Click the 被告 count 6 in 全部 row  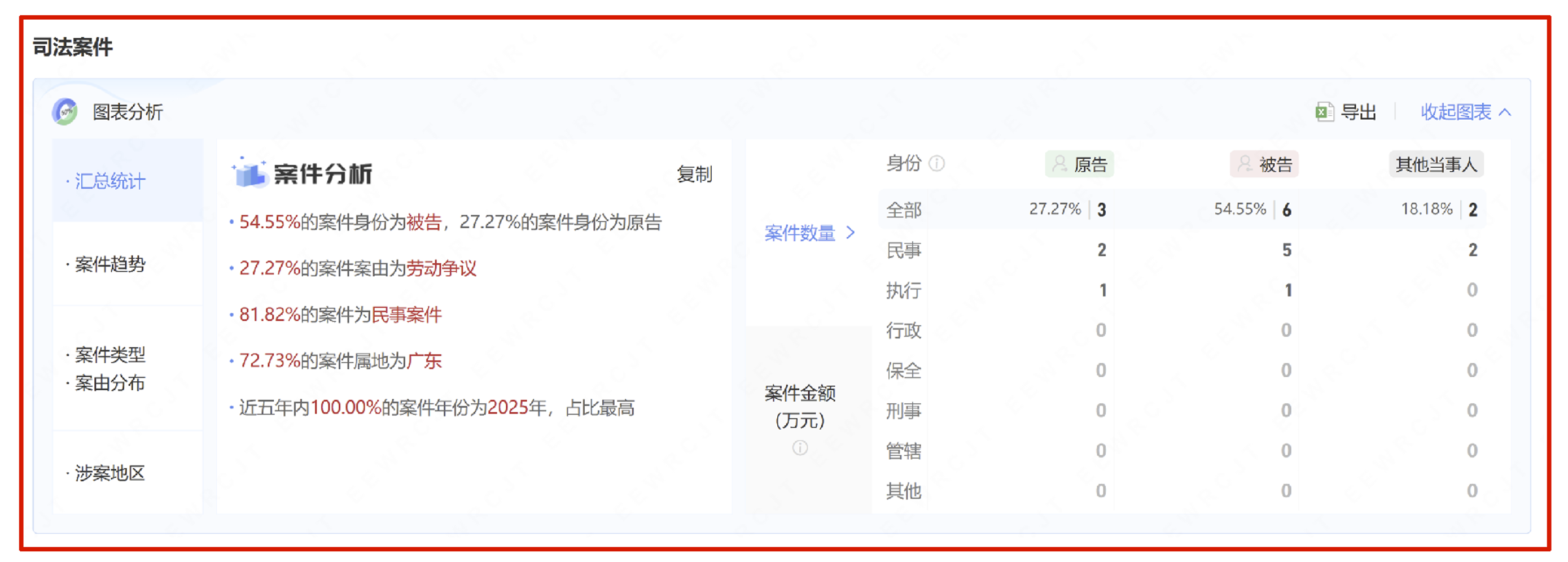pyautogui.click(x=1287, y=210)
